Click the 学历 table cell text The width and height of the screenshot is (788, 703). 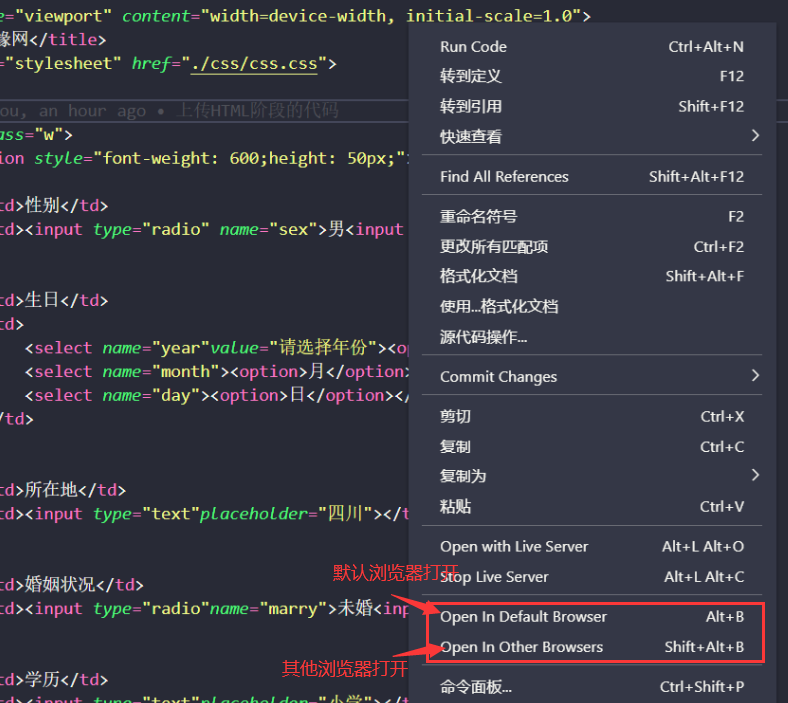[x=43, y=679]
